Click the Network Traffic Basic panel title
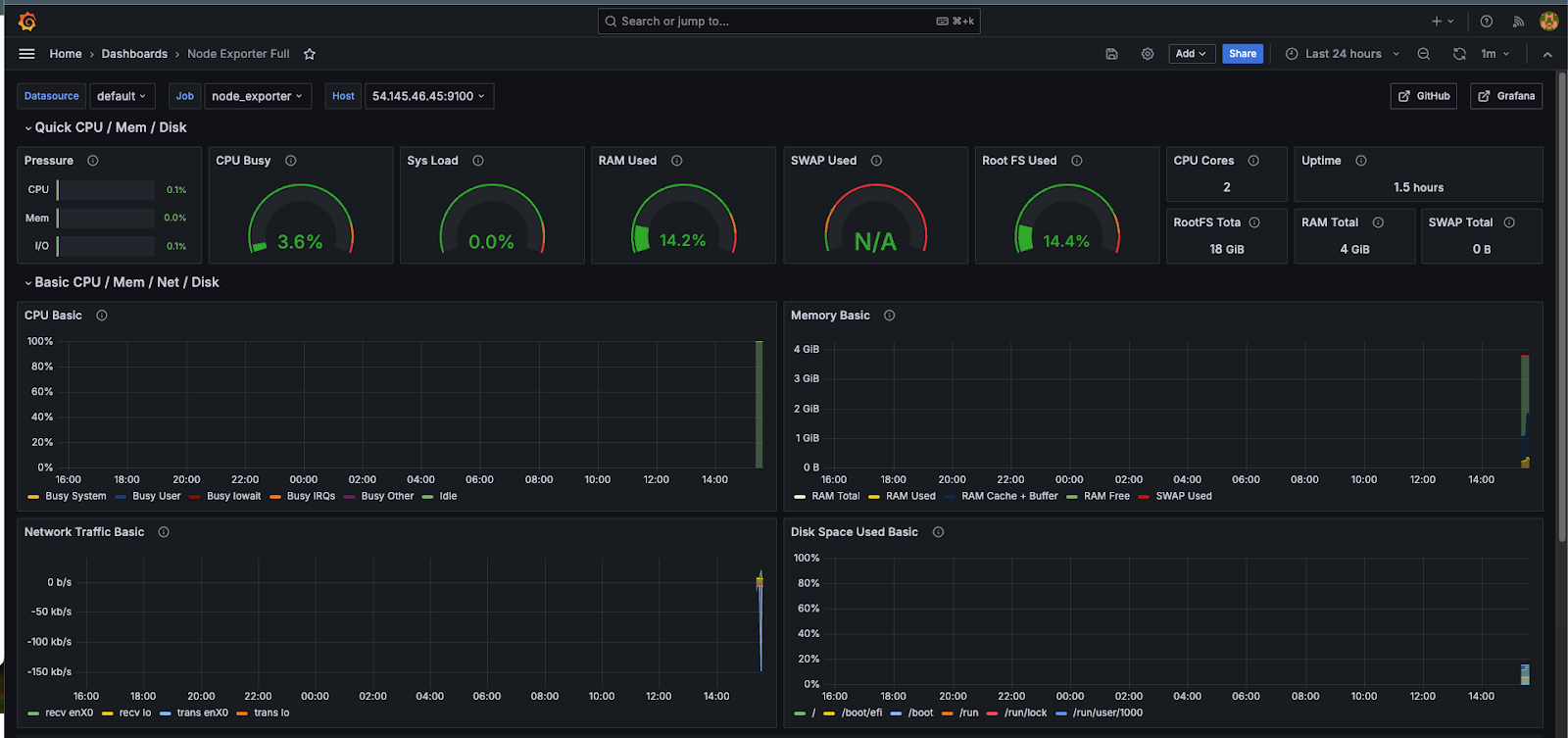The height and width of the screenshot is (738, 1568). click(84, 532)
